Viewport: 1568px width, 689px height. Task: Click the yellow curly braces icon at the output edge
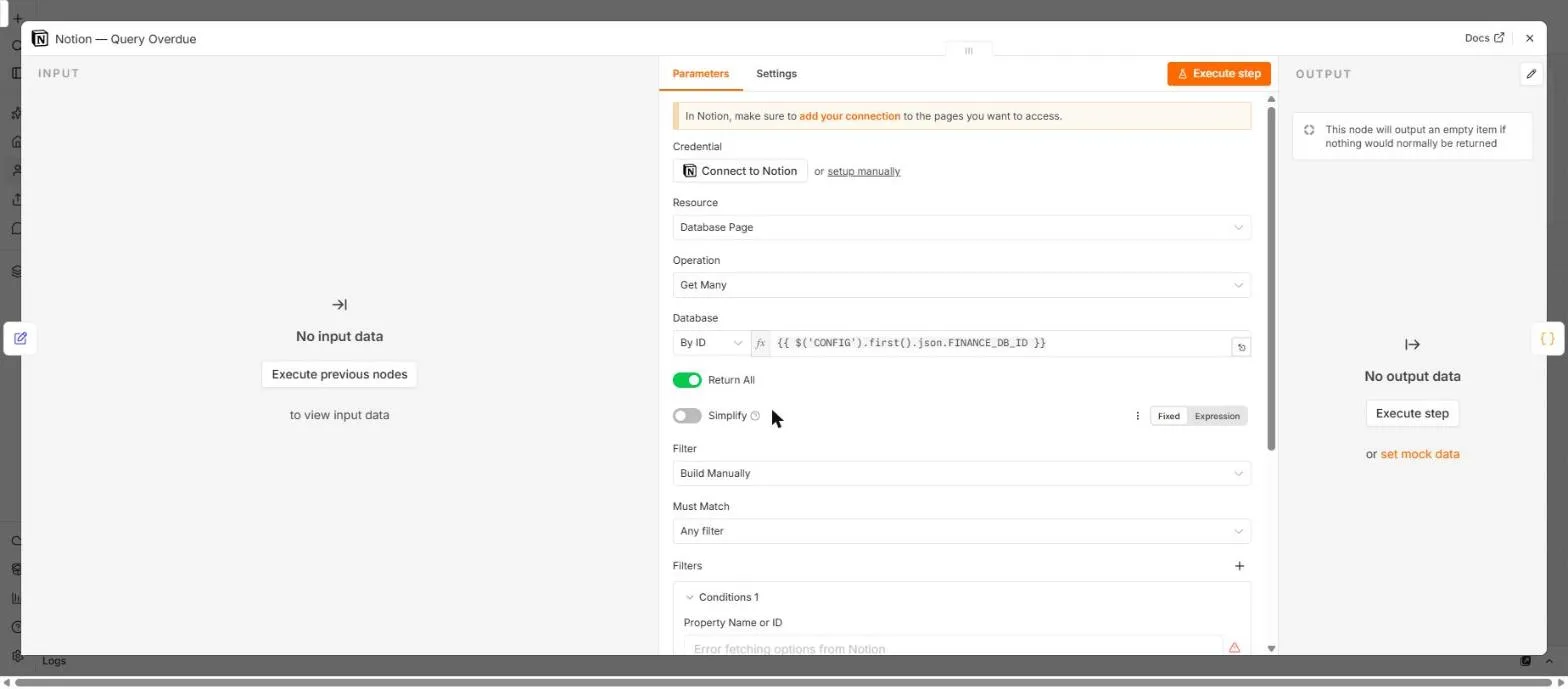point(1547,339)
